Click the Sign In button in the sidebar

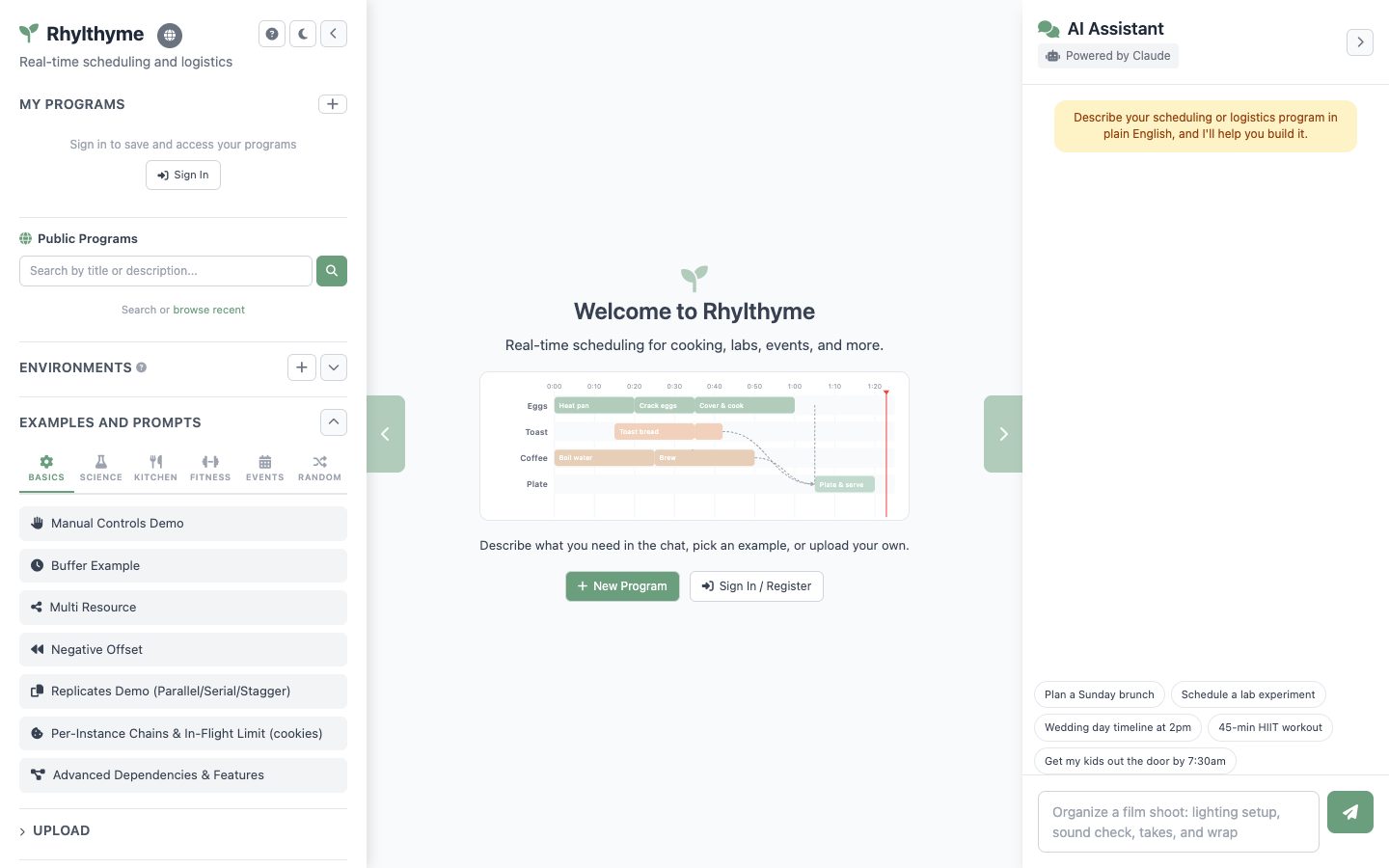point(183,175)
